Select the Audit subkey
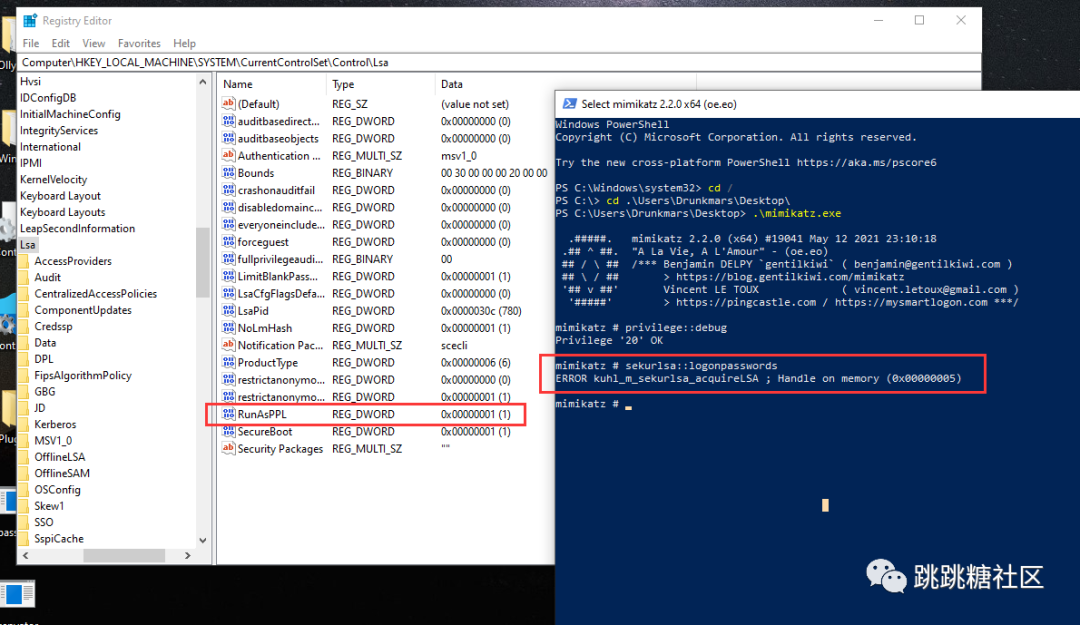The width and height of the screenshot is (1080, 625). (48, 277)
